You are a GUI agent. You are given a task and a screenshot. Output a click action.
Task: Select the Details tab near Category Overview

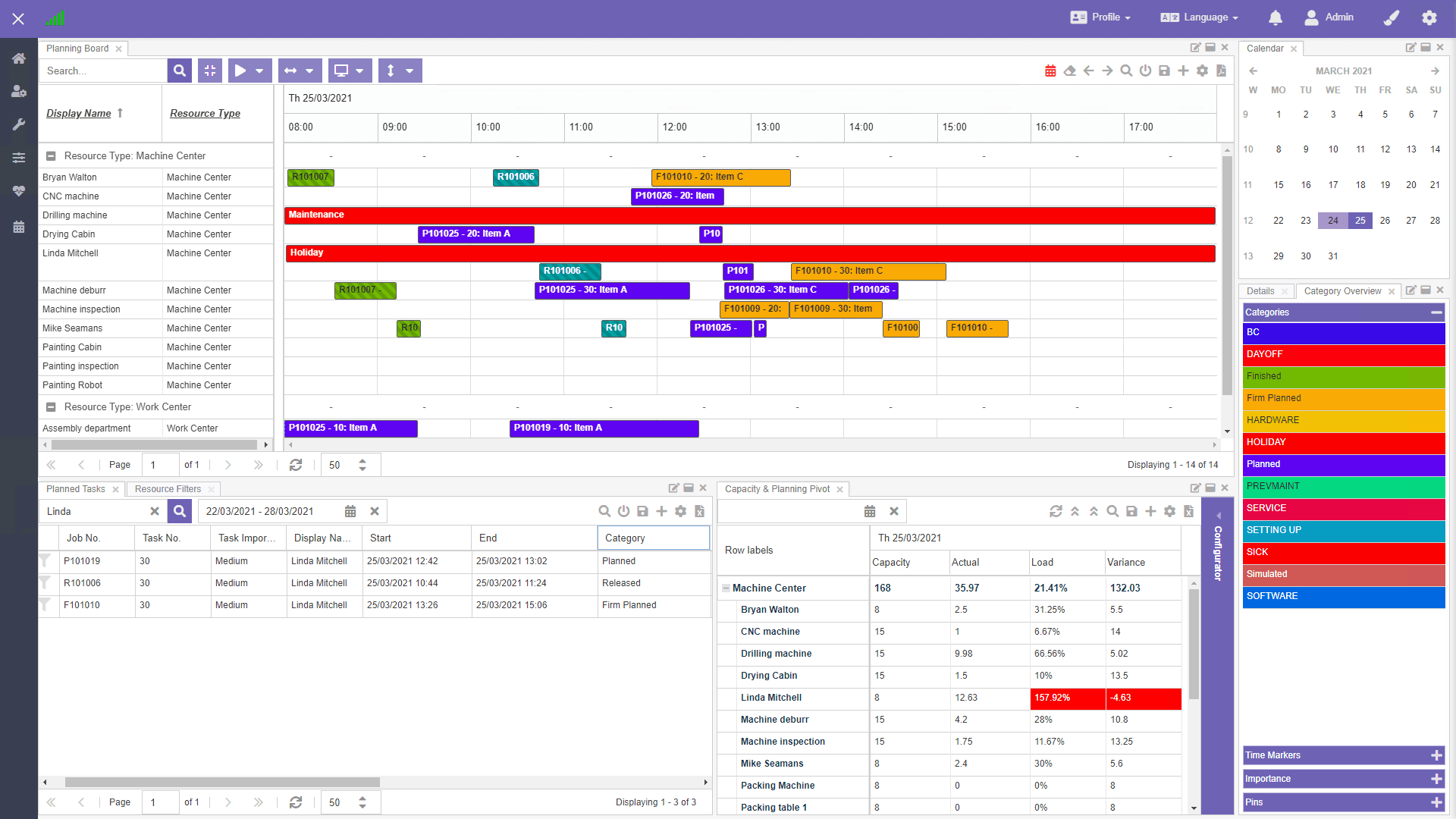[x=1260, y=290]
